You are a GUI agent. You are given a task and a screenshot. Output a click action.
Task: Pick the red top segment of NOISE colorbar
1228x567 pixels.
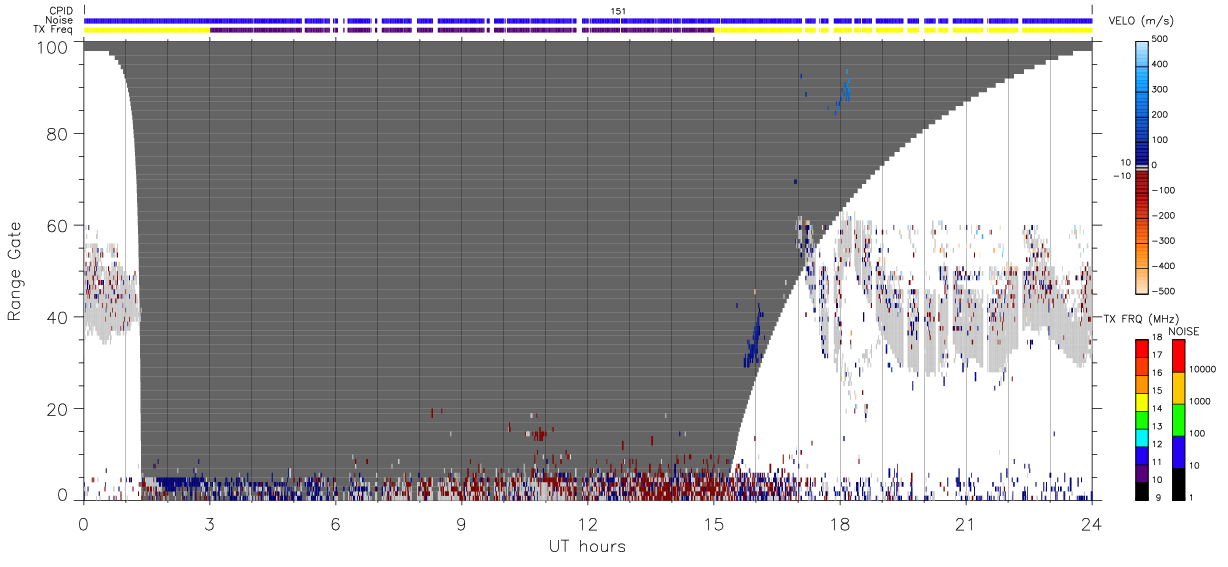pos(1177,356)
